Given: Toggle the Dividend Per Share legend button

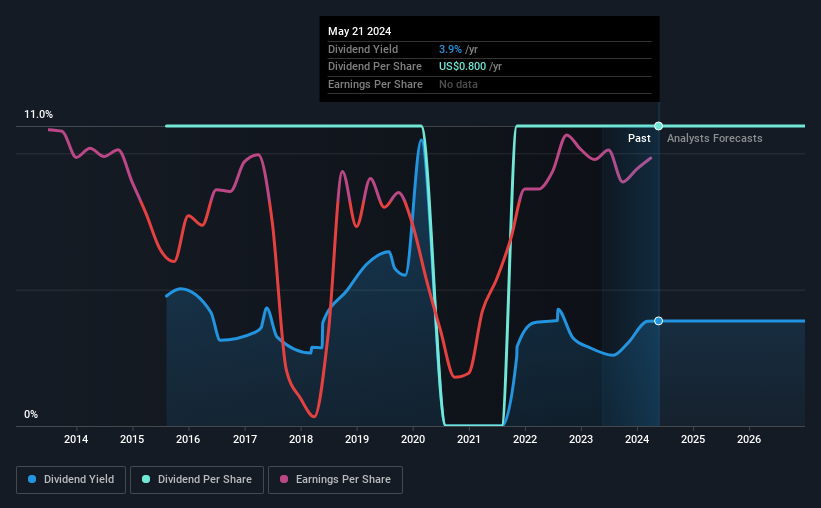Looking at the screenshot, I should (x=197, y=480).
